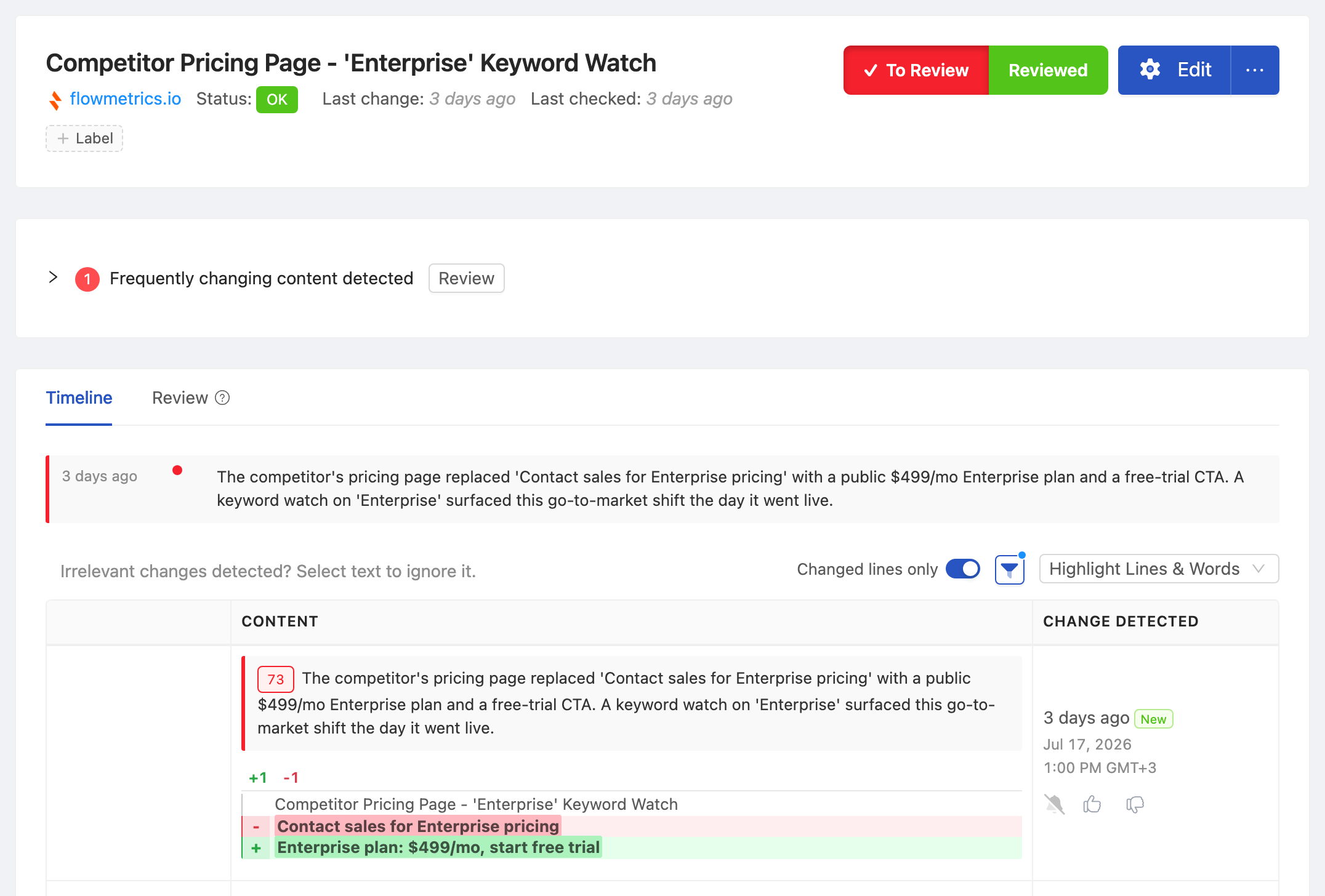Click the flowmetrics.io favicon icon
Screen dimensions: 1325x896
(55, 100)
